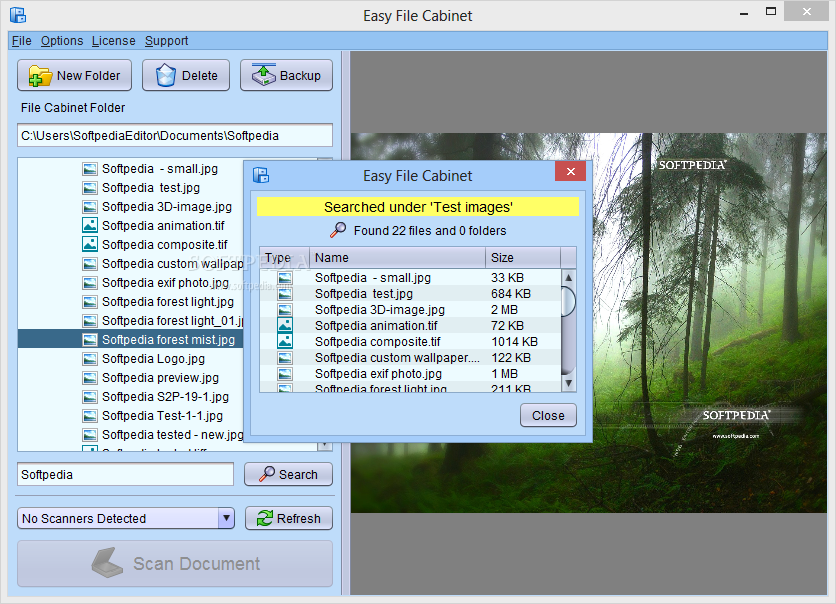The width and height of the screenshot is (836, 604).
Task: Click results list scrollbar up arrow
Action: point(568,278)
